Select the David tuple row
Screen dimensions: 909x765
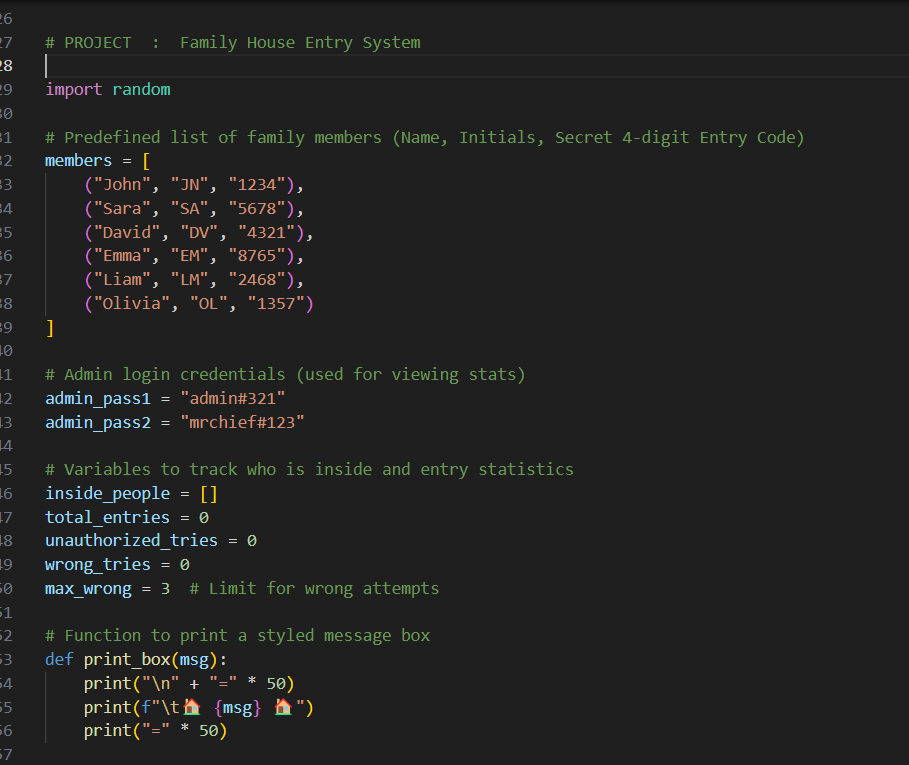tap(199, 232)
